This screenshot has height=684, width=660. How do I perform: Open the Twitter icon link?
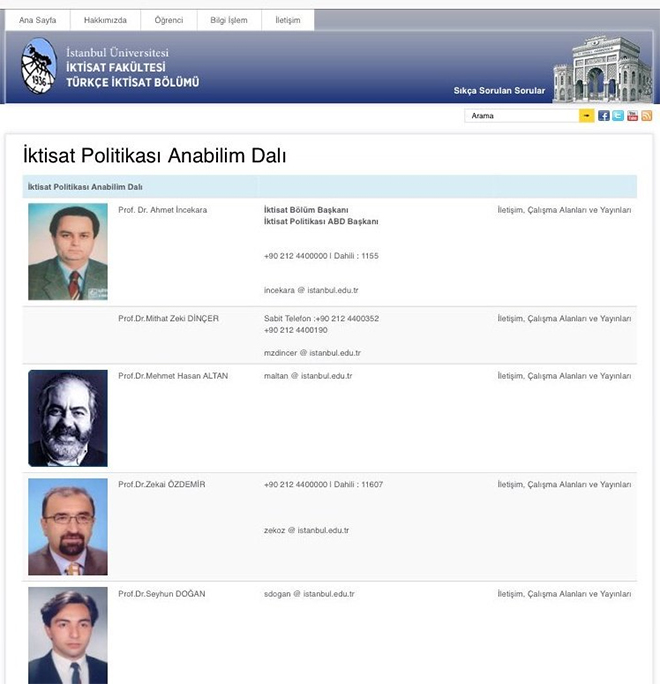(618, 116)
